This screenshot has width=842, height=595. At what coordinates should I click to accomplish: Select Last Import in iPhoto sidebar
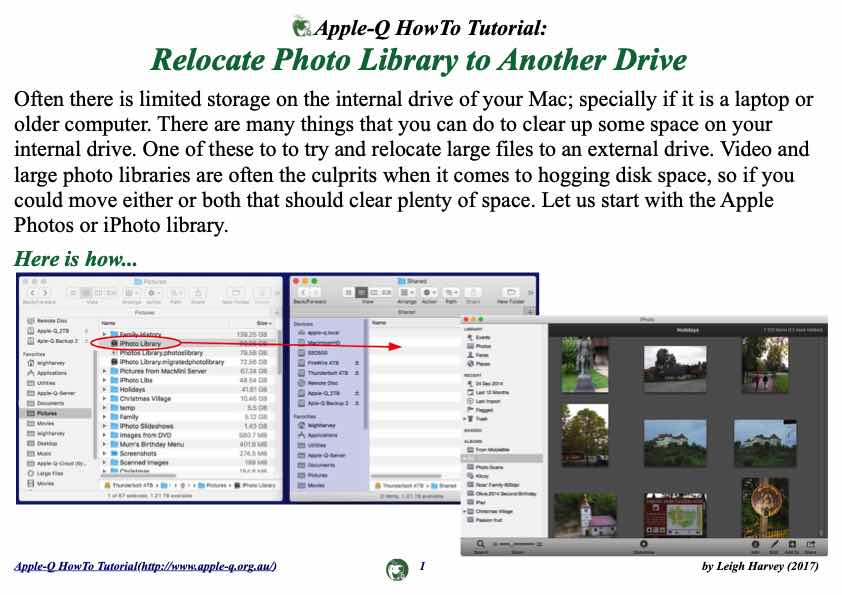[484, 401]
